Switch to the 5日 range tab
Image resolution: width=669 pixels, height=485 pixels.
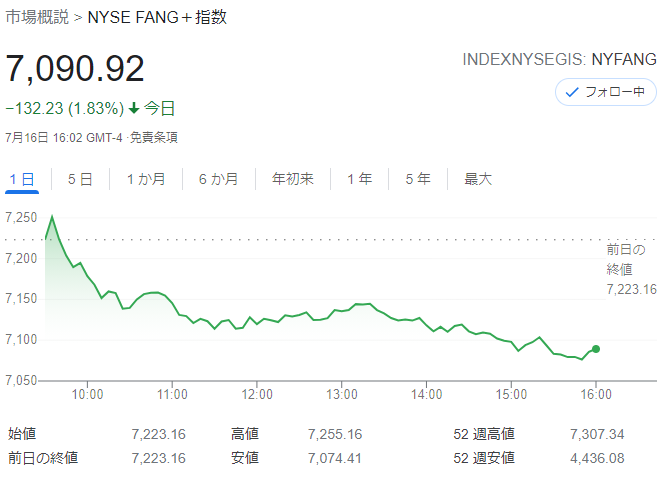[x=80, y=179]
